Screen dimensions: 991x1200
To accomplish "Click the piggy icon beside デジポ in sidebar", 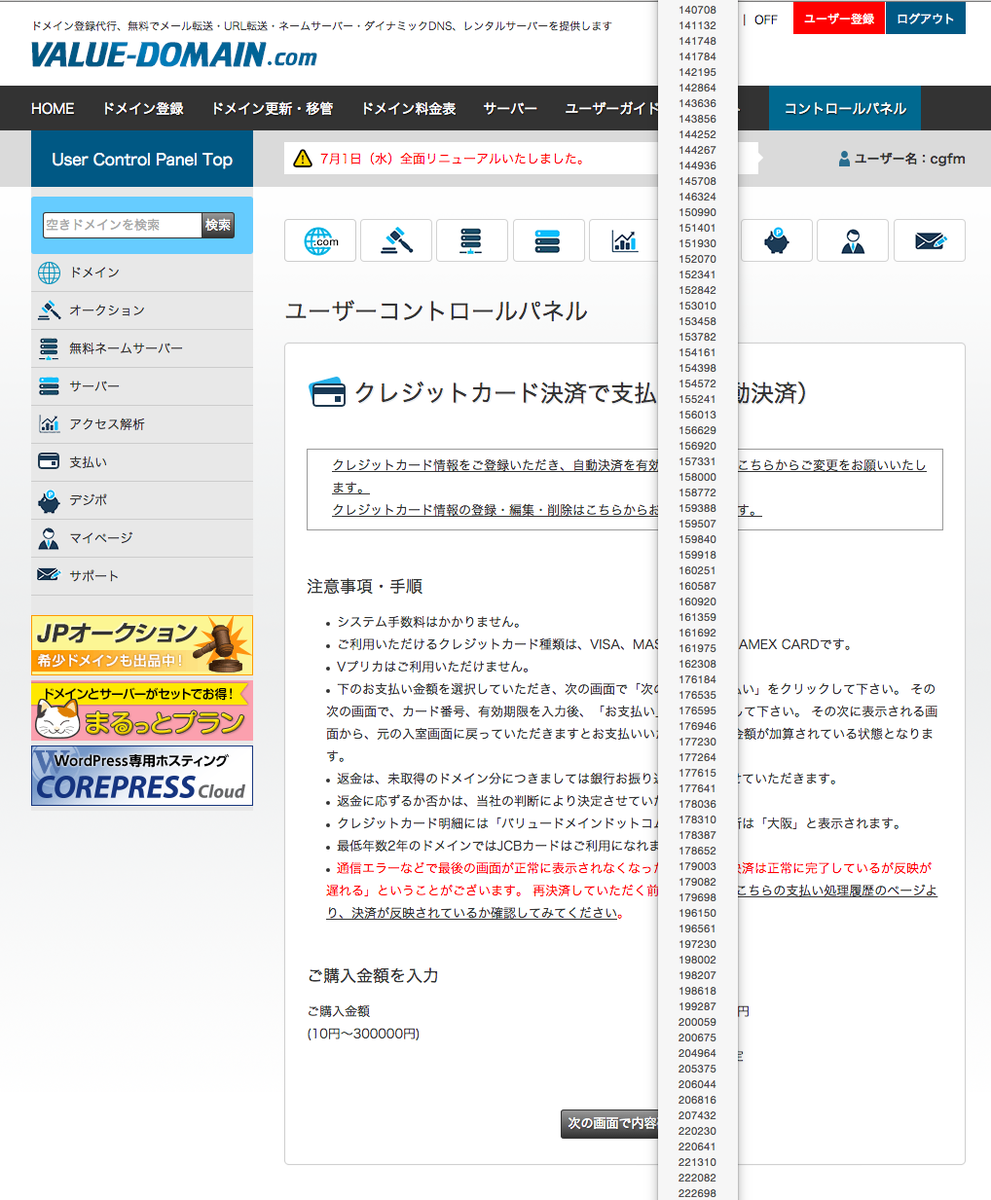I will point(48,500).
